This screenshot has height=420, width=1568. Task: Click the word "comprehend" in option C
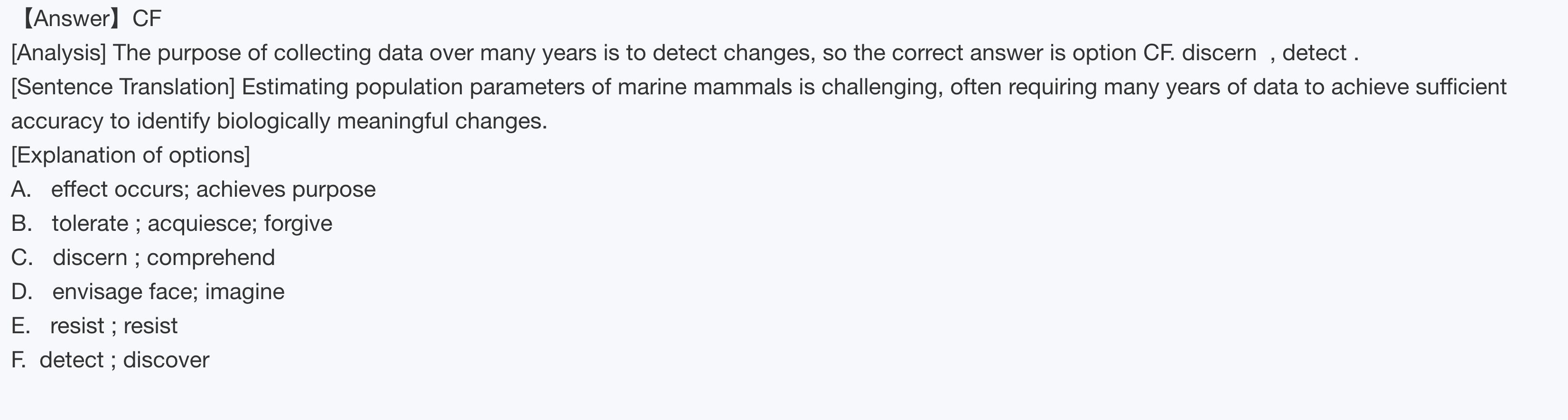(211, 257)
